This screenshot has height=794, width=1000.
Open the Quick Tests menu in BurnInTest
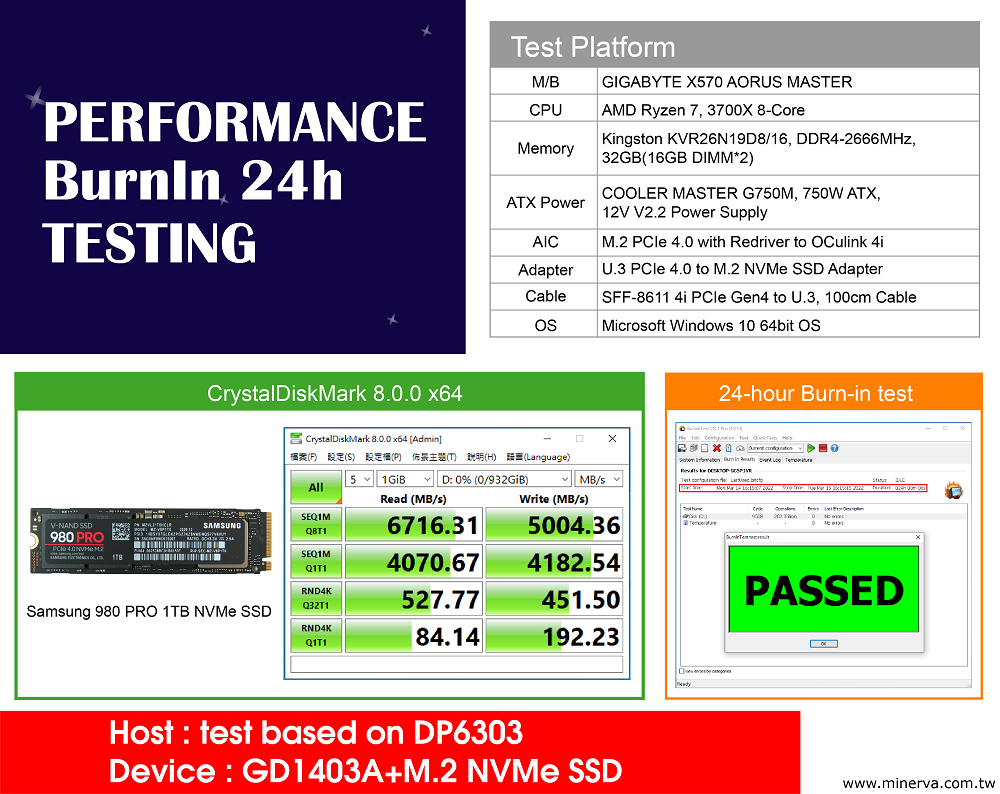tap(765, 437)
